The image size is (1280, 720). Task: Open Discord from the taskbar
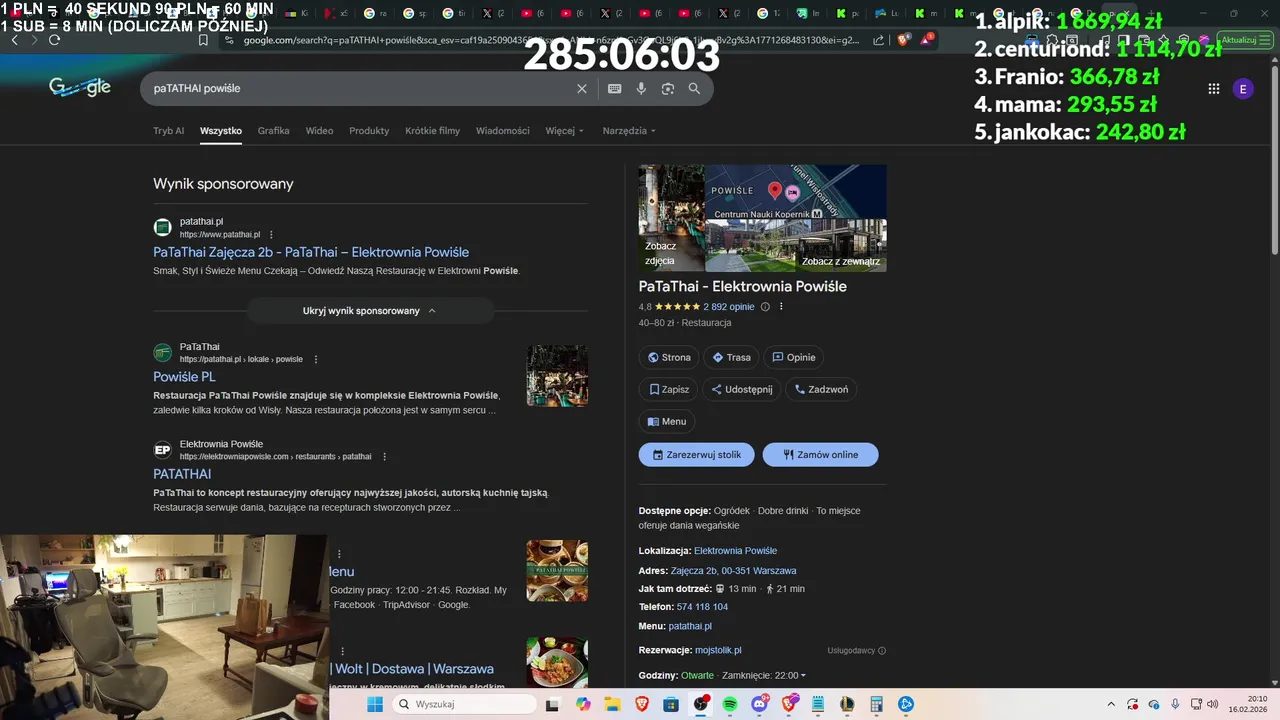(x=760, y=704)
